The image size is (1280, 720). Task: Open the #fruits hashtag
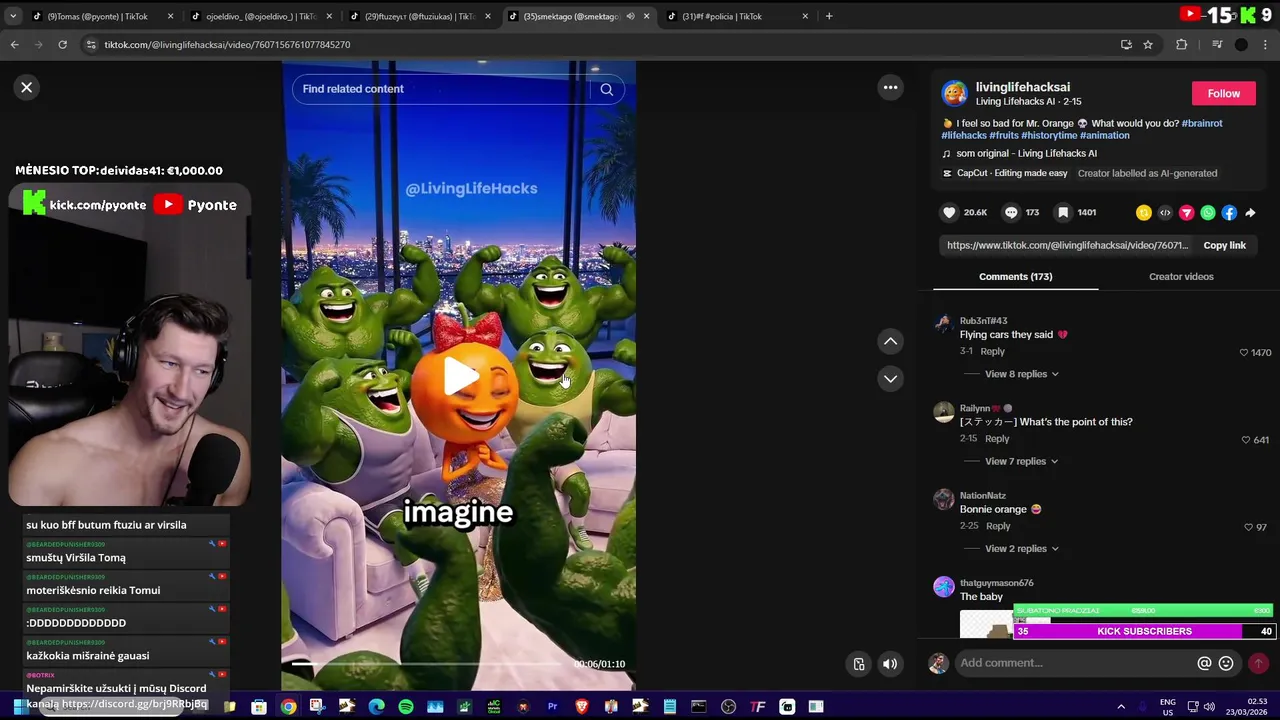1004,135
